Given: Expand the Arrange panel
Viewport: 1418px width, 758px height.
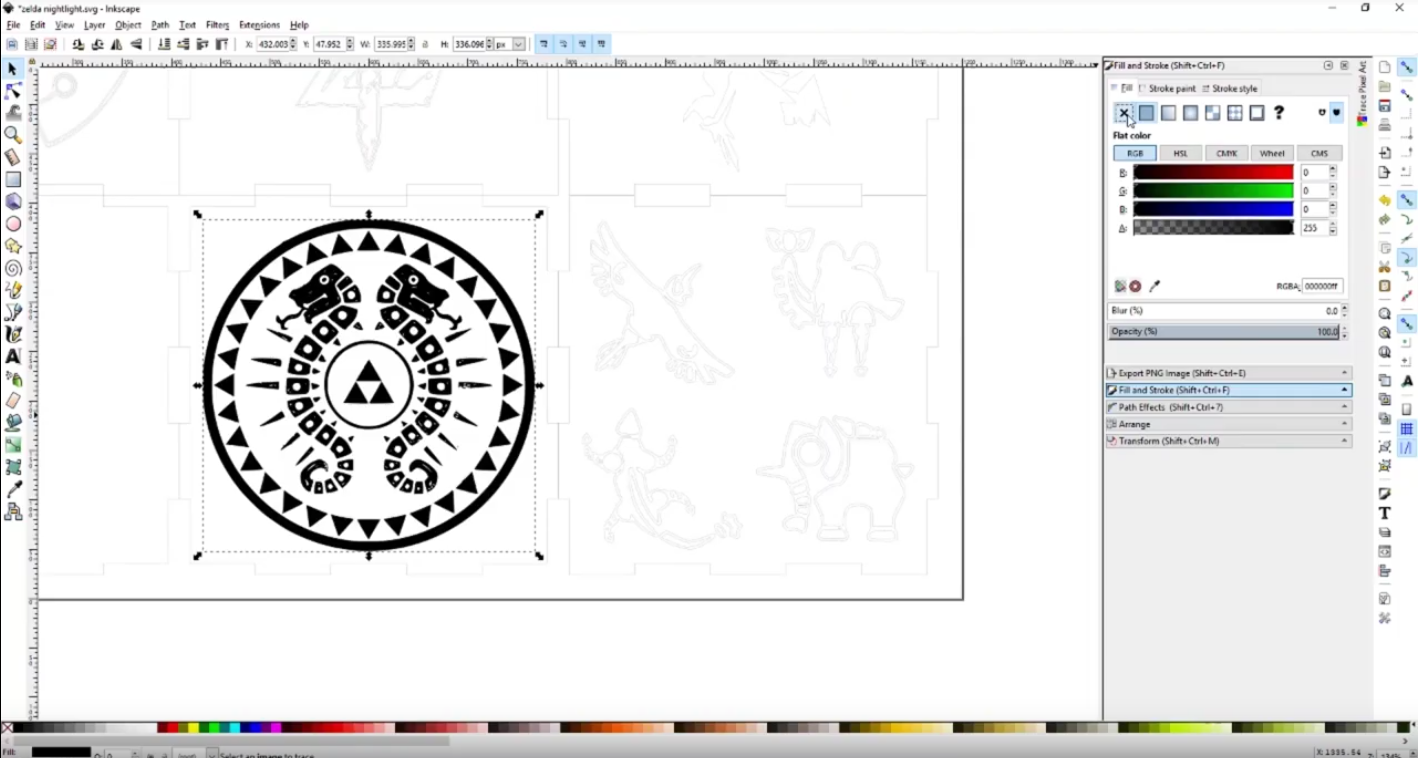Looking at the screenshot, I should pyautogui.click(x=1229, y=424).
